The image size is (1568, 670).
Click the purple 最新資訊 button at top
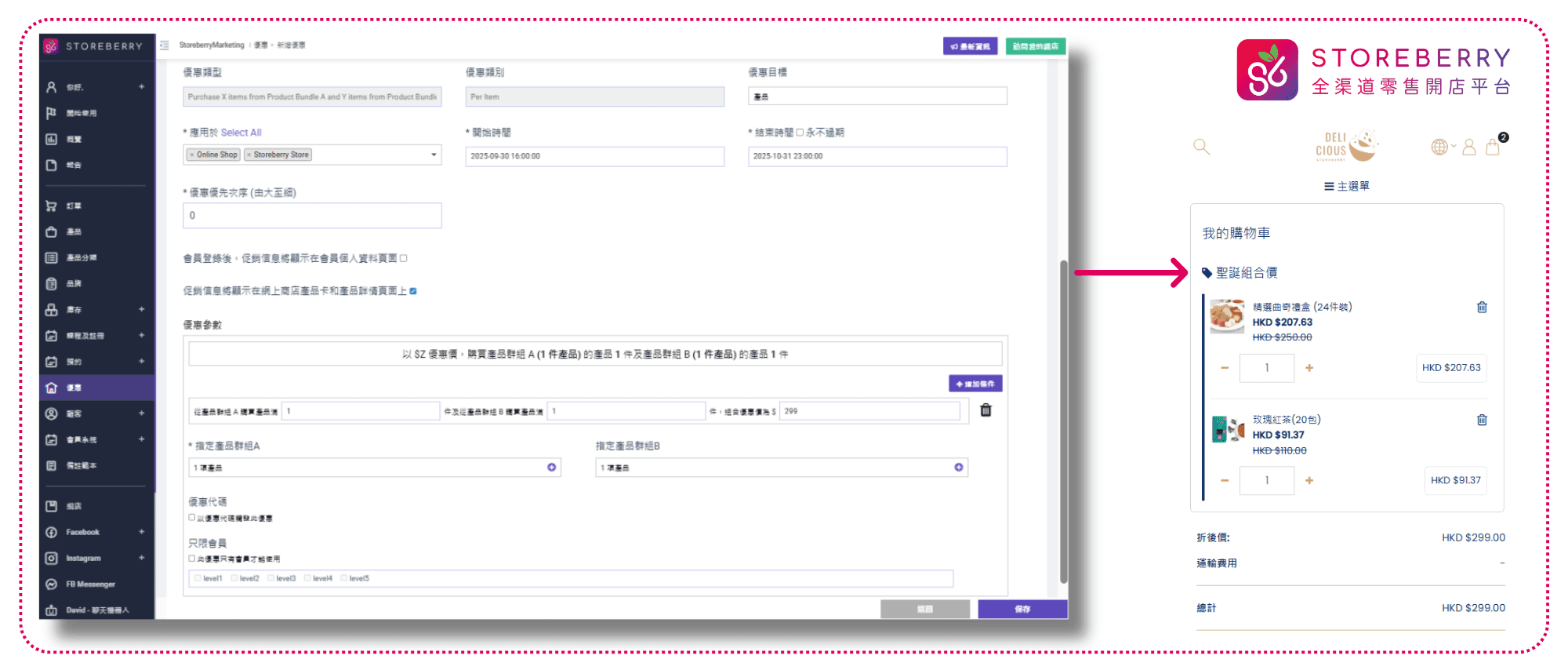971,46
